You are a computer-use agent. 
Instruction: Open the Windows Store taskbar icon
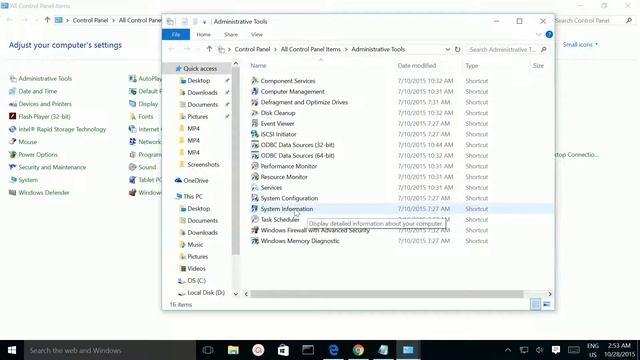(283, 350)
